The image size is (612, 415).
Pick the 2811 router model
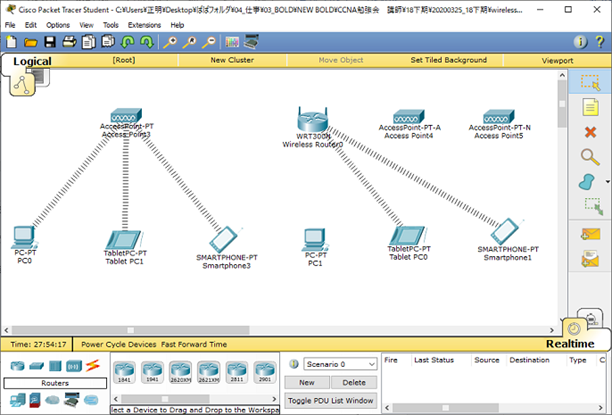(237, 372)
